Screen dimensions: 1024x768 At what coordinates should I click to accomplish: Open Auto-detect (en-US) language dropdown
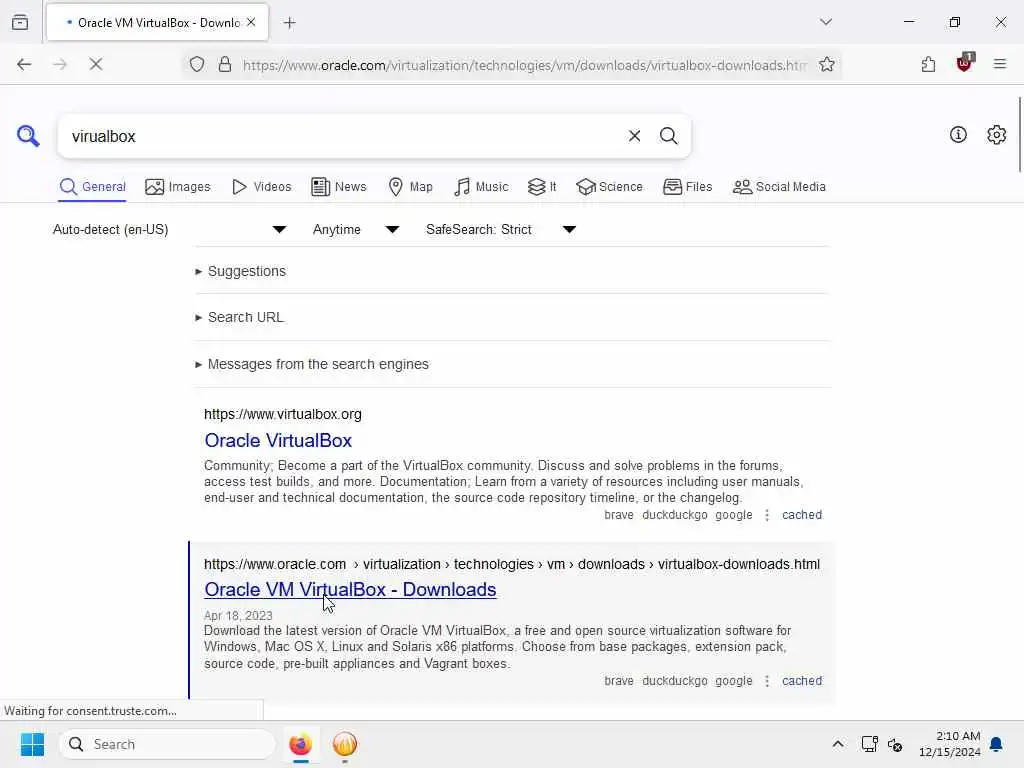[169, 229]
